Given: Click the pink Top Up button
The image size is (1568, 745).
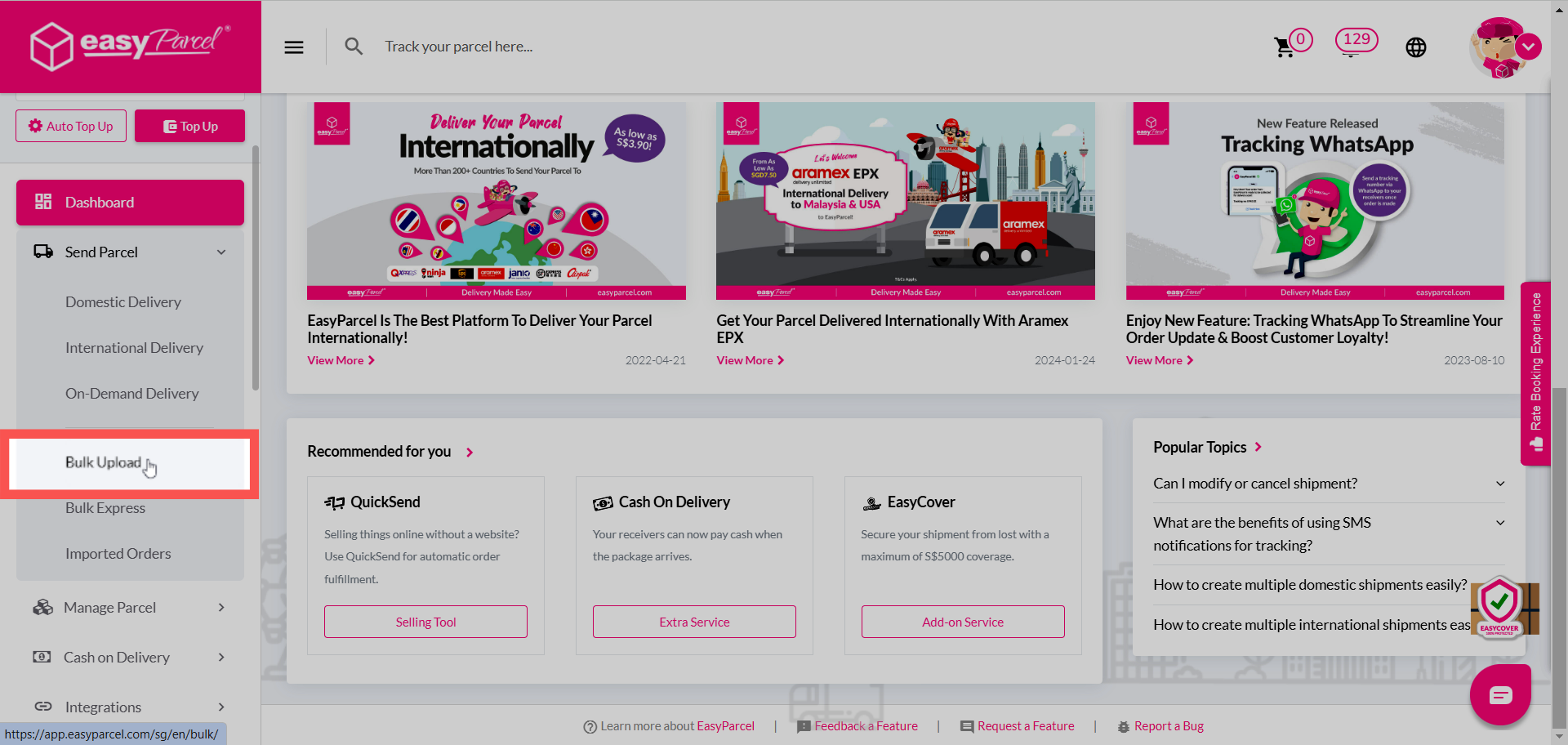Looking at the screenshot, I should (x=189, y=126).
